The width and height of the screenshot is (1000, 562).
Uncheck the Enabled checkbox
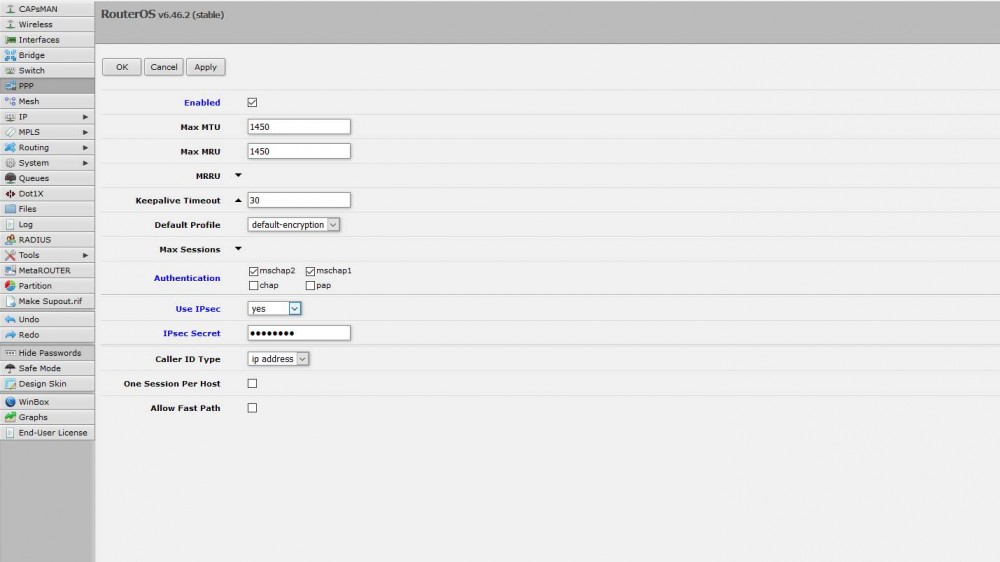(252, 103)
